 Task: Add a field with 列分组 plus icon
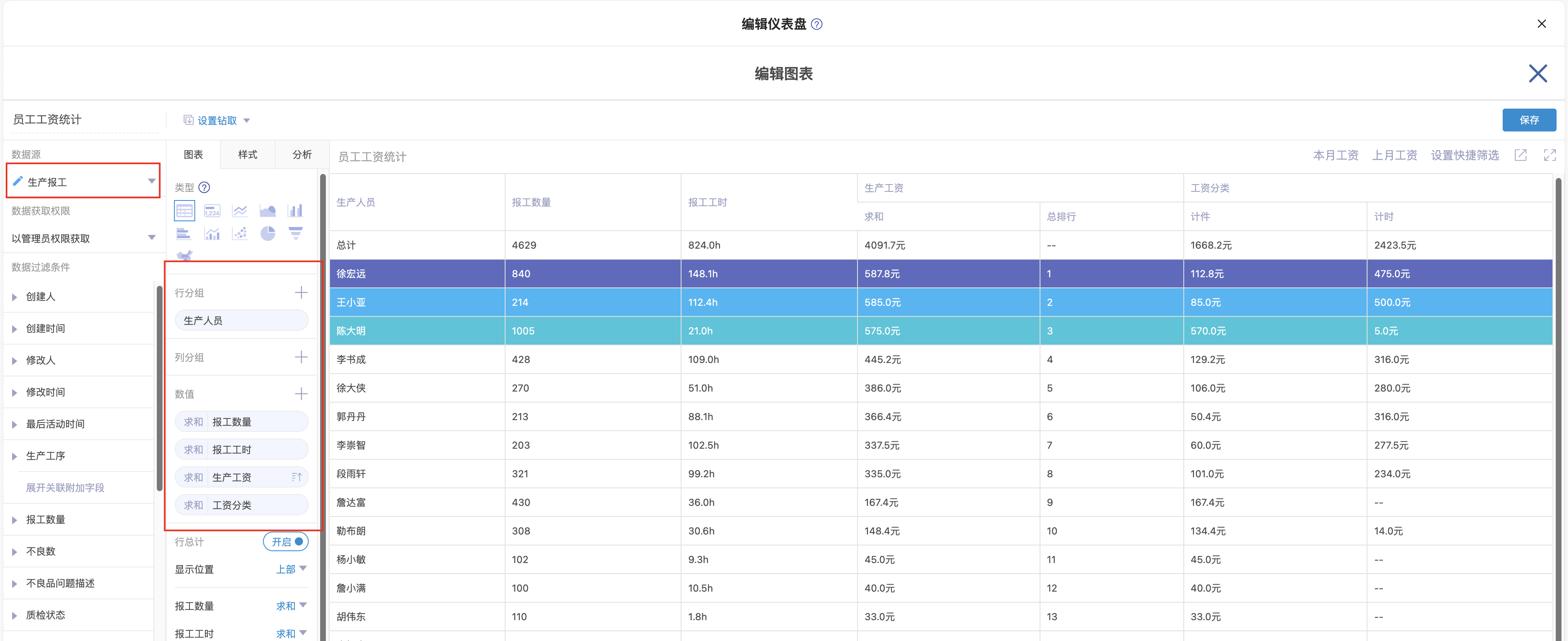click(301, 357)
